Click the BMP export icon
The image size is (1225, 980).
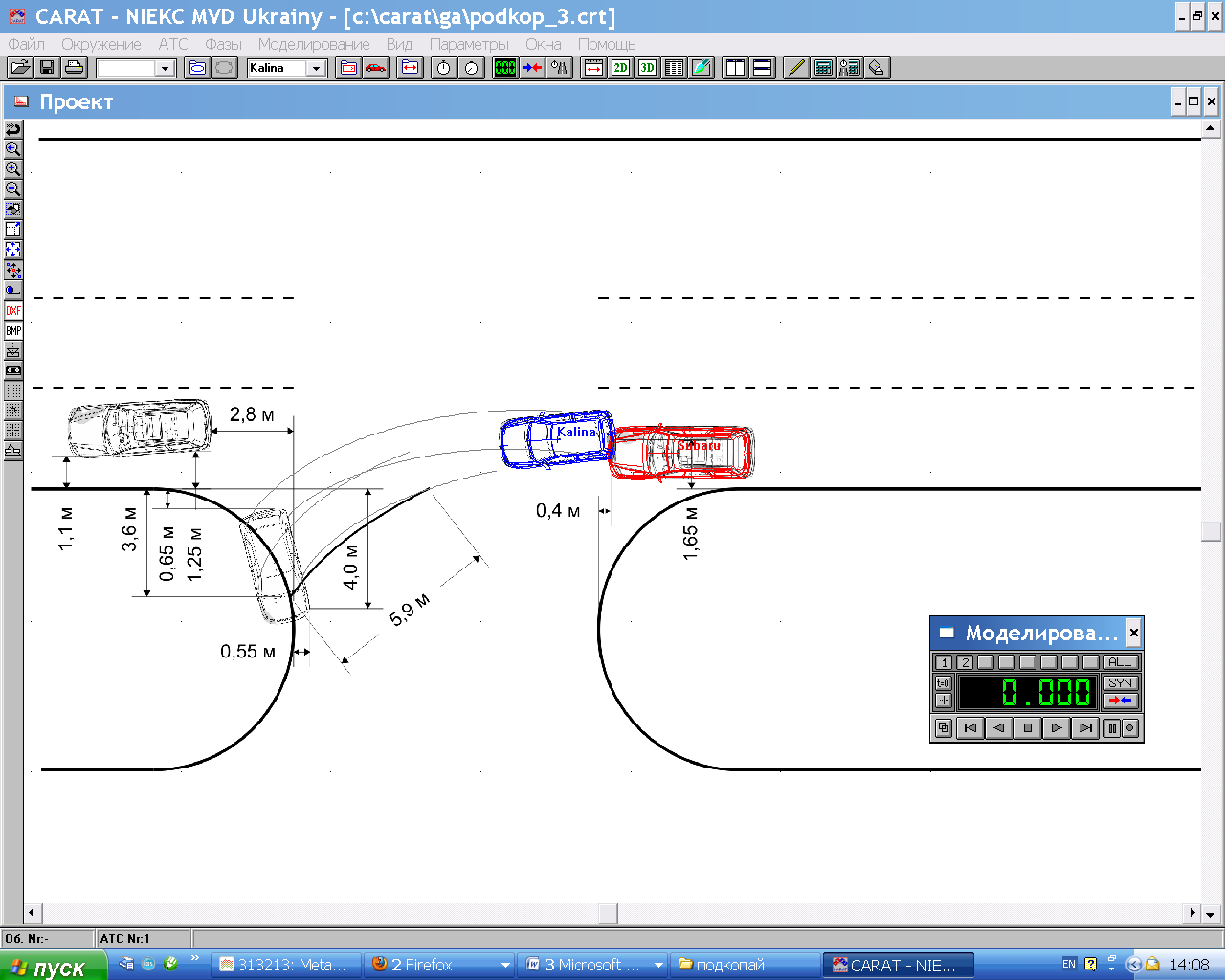point(13,330)
